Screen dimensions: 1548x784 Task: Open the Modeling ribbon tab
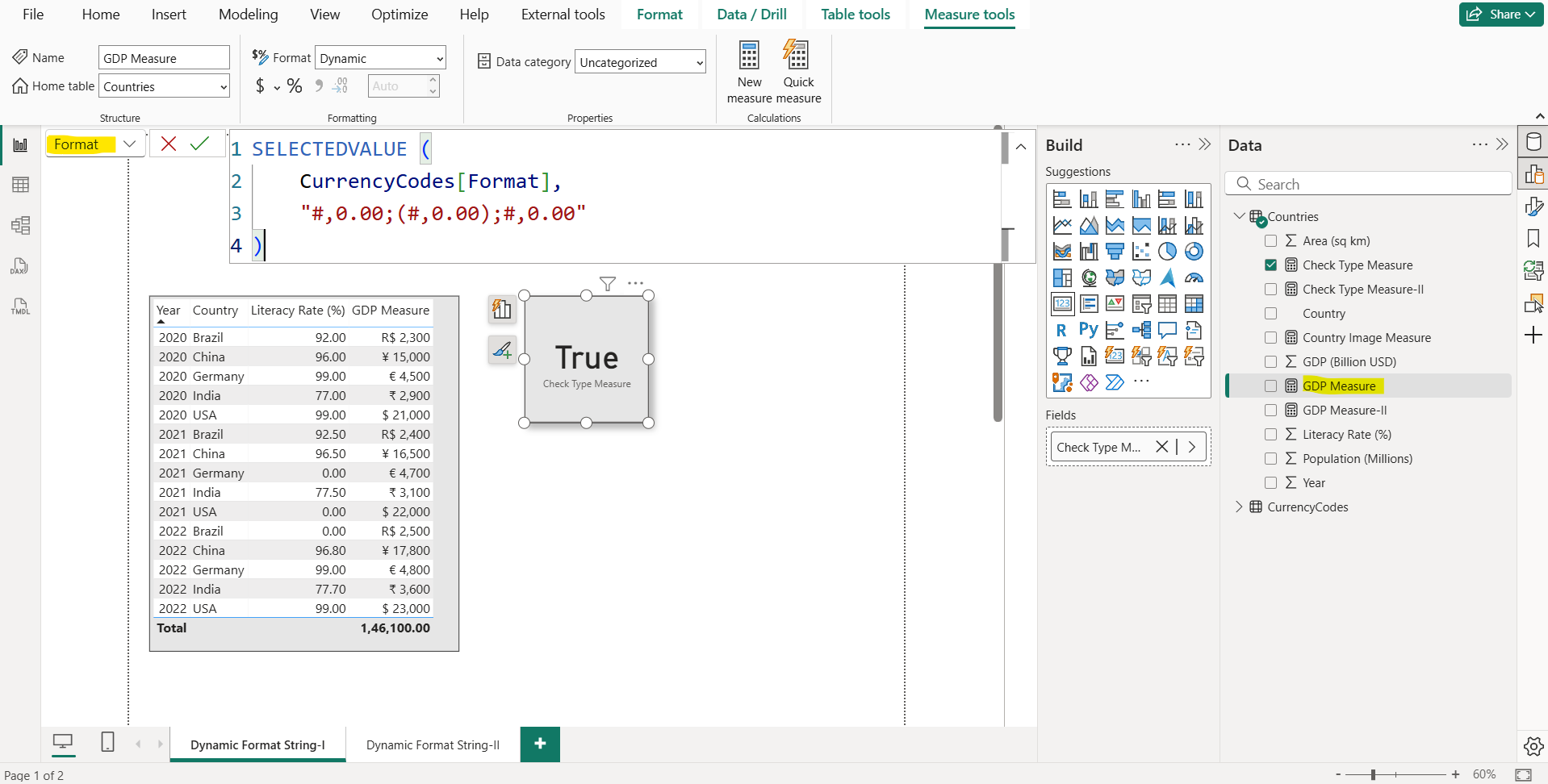(x=248, y=15)
